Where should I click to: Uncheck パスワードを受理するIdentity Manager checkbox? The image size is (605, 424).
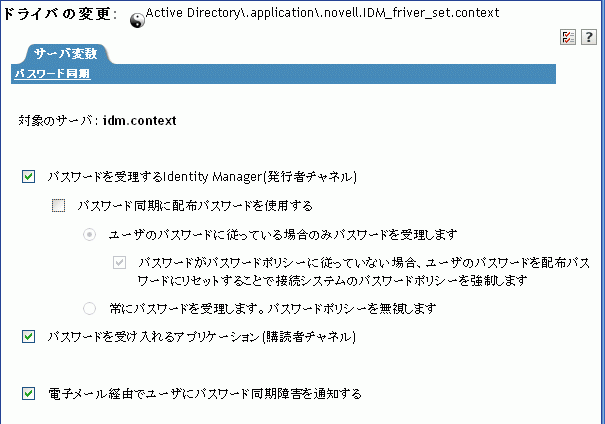click(x=28, y=177)
